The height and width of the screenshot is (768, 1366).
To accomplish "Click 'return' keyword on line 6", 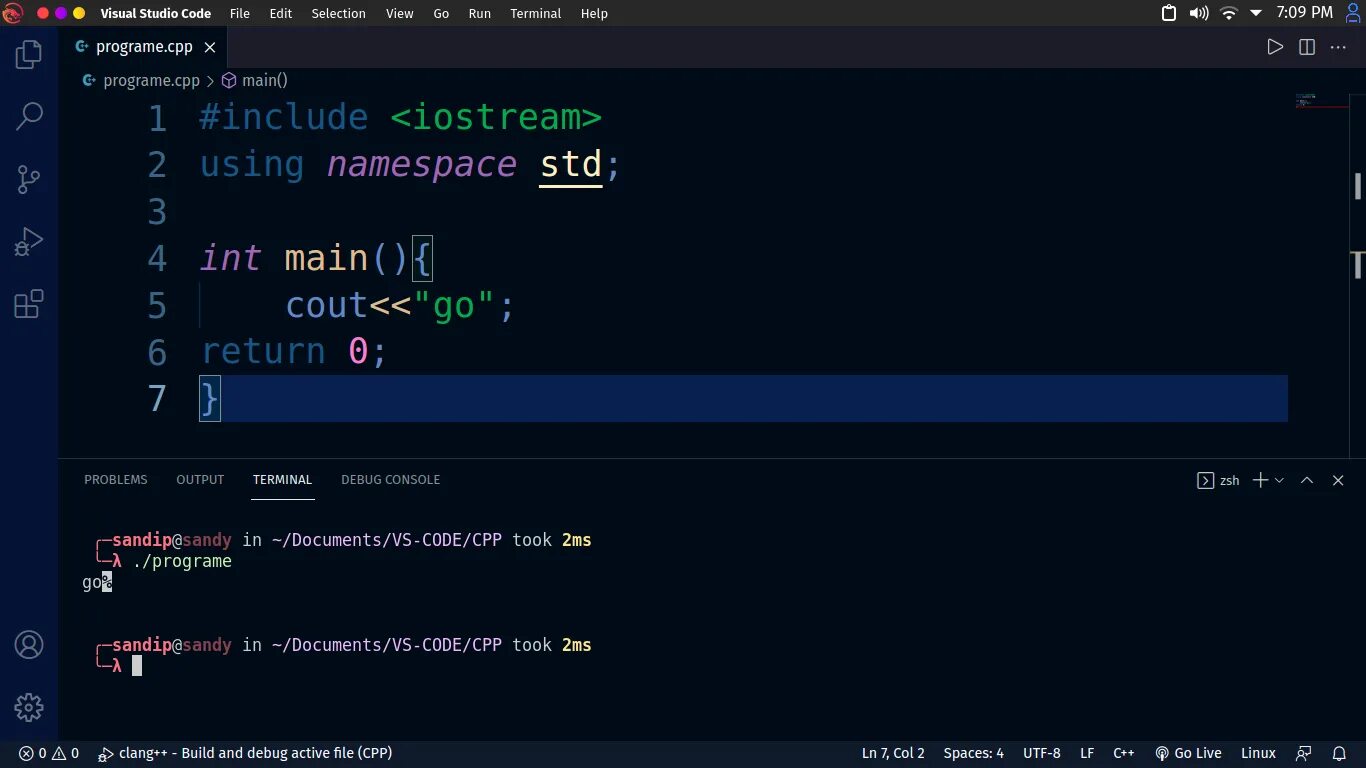I will [263, 352].
